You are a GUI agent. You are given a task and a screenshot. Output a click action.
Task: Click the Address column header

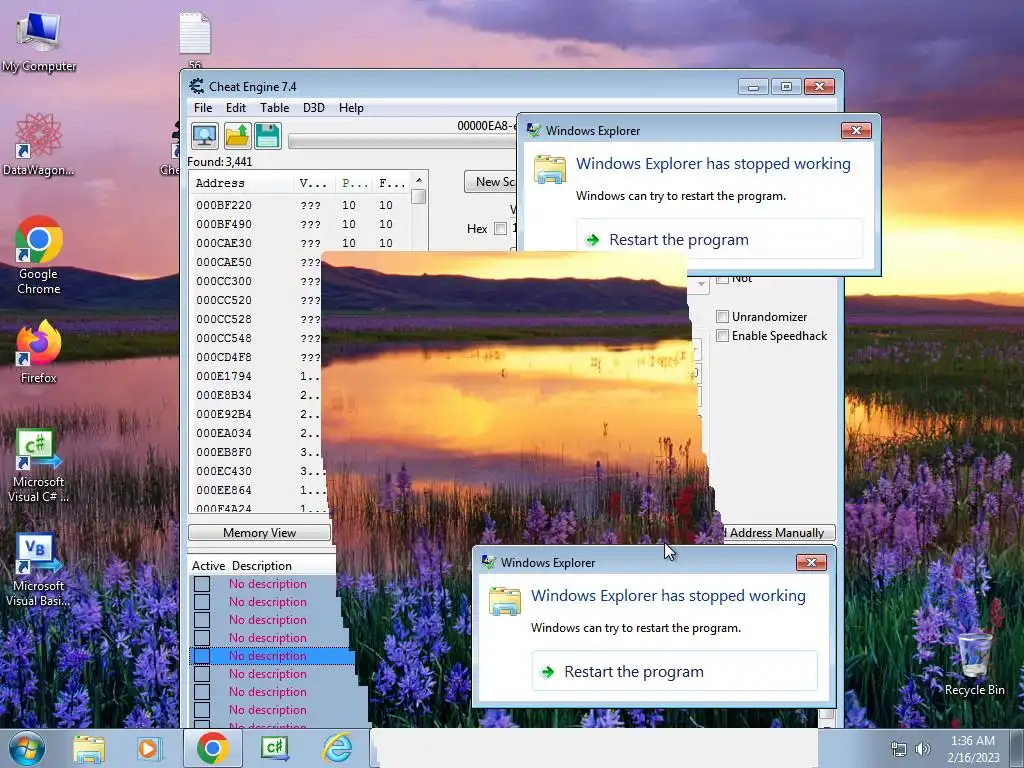coord(240,184)
